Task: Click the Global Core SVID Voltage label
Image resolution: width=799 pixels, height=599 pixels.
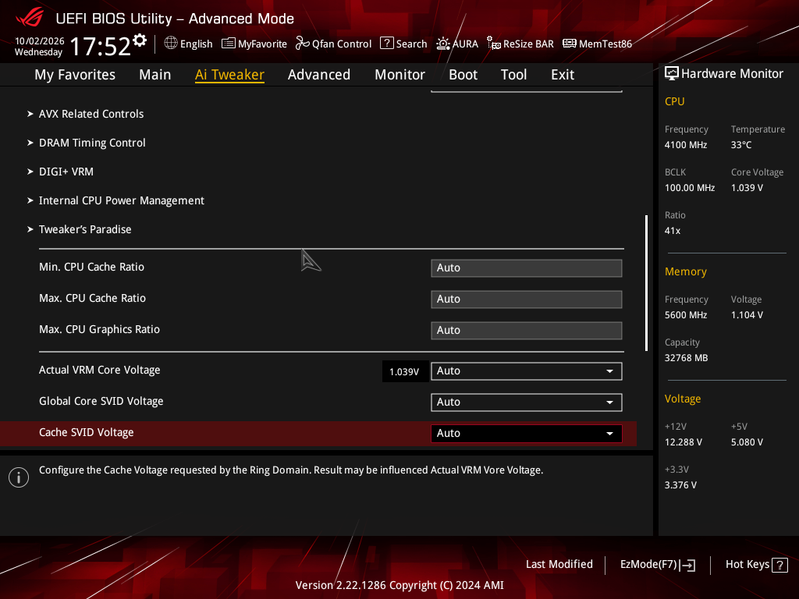Action: (x=101, y=401)
